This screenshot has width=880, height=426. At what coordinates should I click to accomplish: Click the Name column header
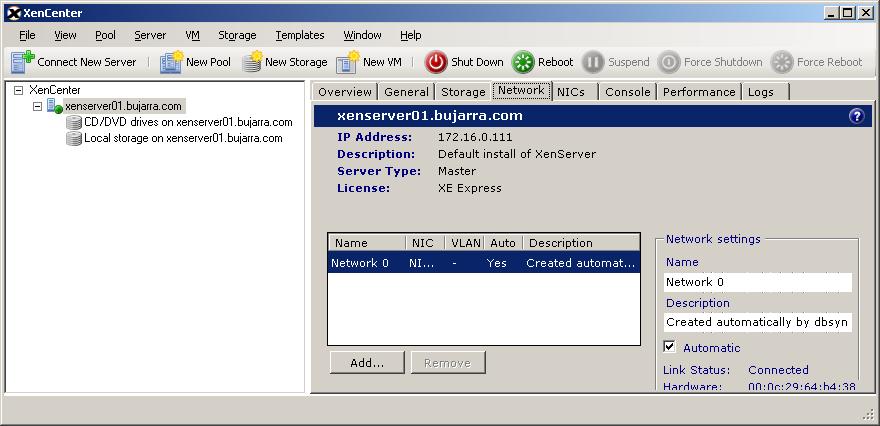[x=366, y=243]
